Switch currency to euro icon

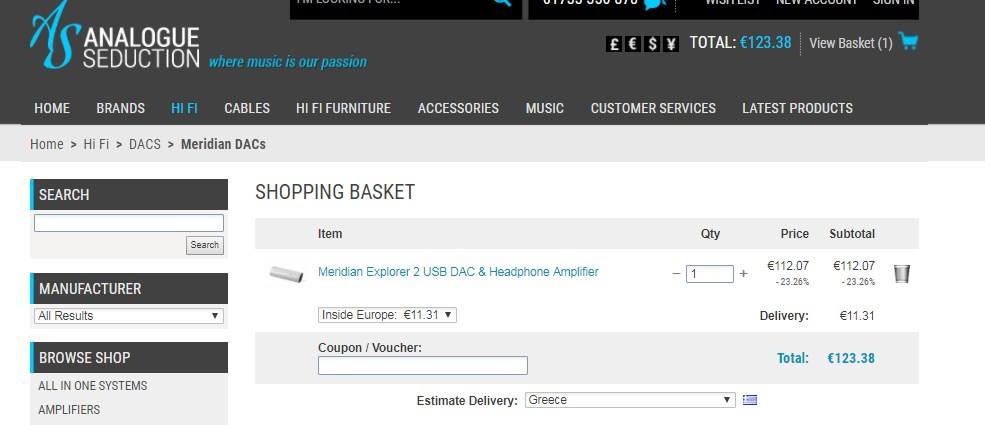coord(633,44)
